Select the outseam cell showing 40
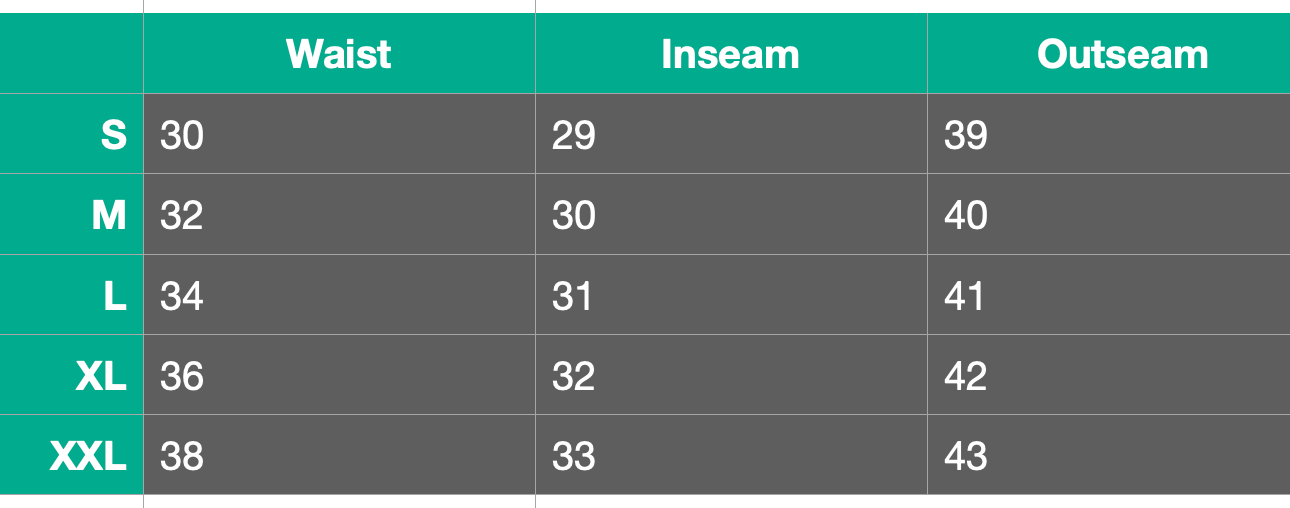1290x508 pixels. (1109, 214)
